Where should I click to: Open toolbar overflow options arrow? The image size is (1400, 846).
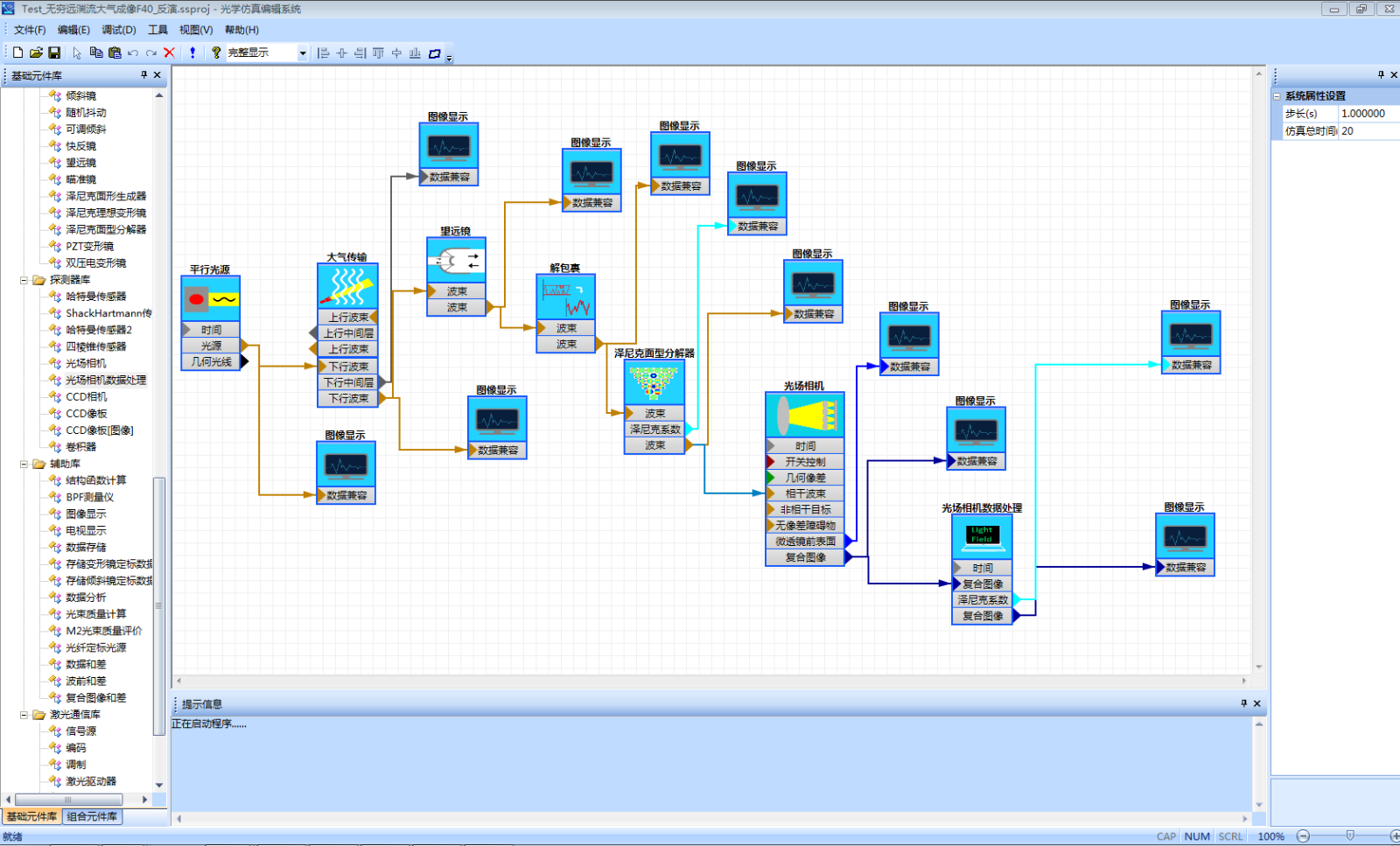449,58
